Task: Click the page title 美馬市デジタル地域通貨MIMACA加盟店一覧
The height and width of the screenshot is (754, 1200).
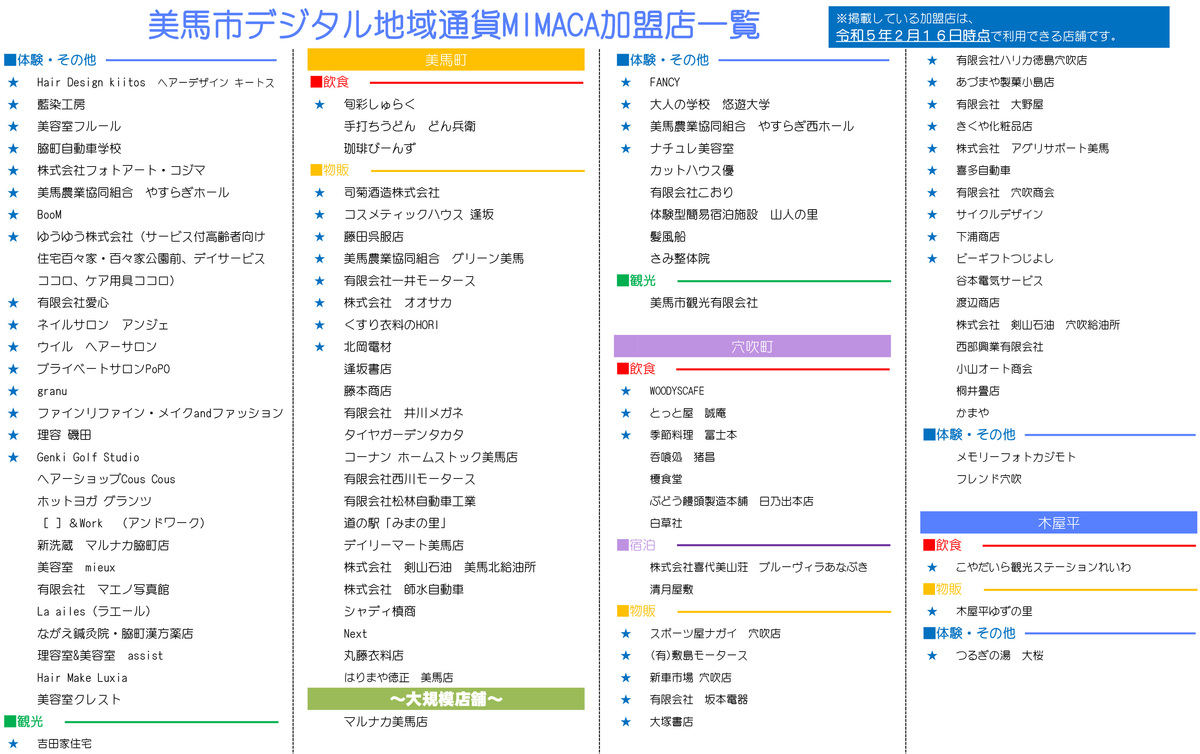Action: click(x=453, y=25)
